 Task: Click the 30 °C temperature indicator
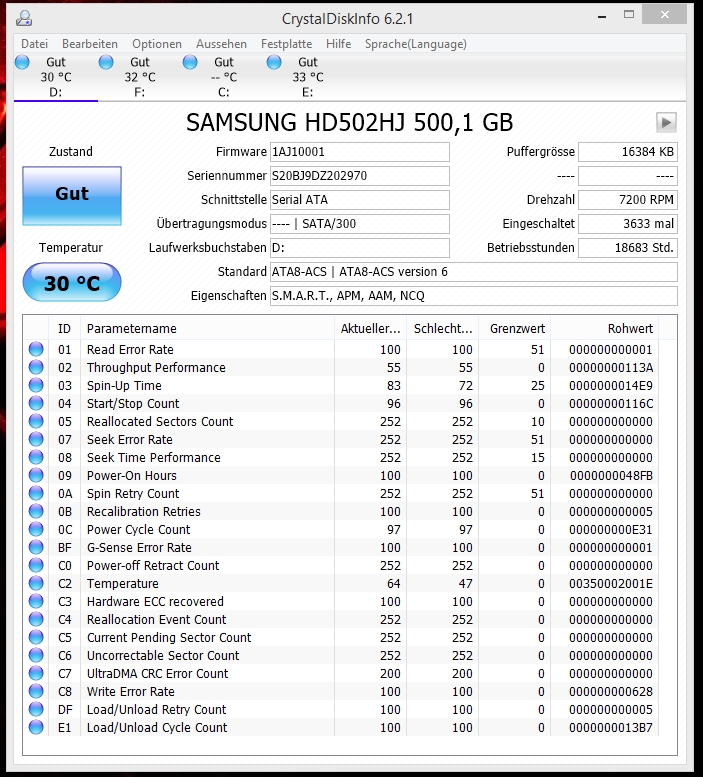pyautogui.click(x=72, y=282)
